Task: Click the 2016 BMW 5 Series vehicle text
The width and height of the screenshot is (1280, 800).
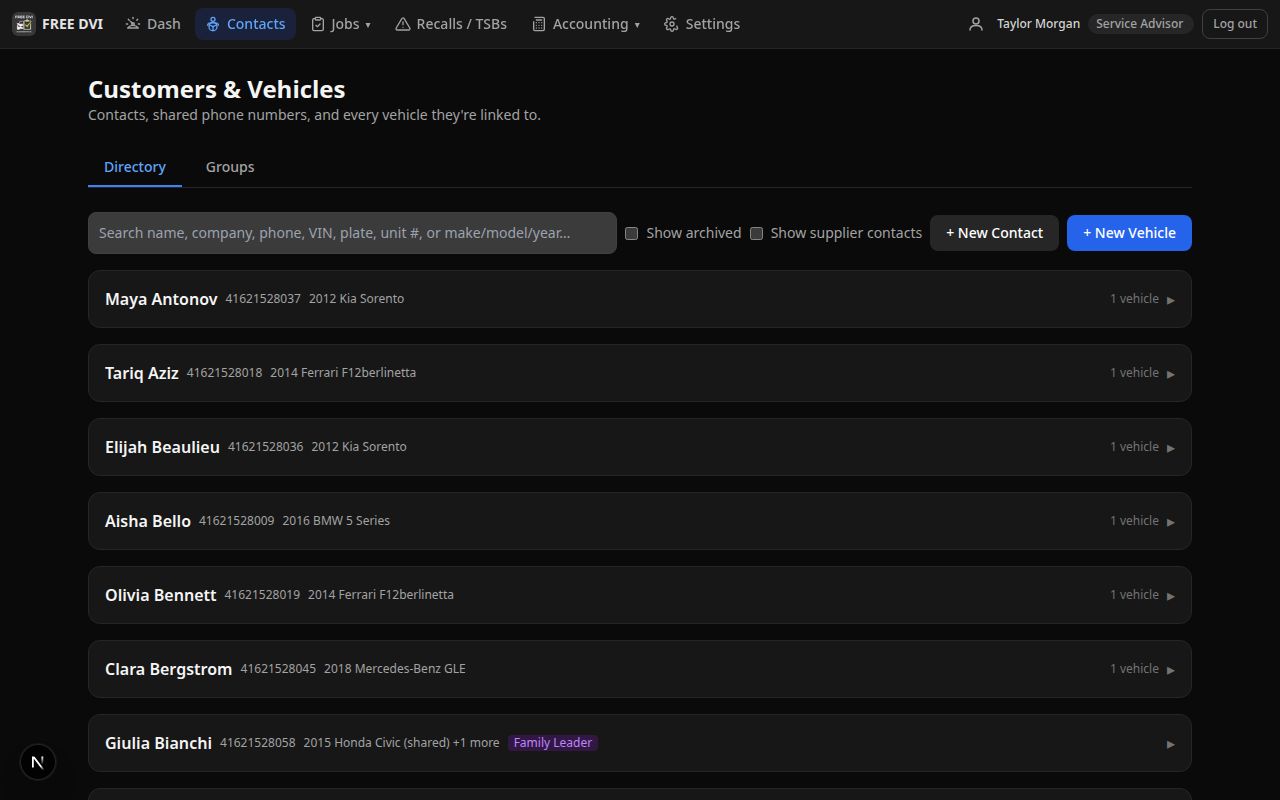Action: 336,521
